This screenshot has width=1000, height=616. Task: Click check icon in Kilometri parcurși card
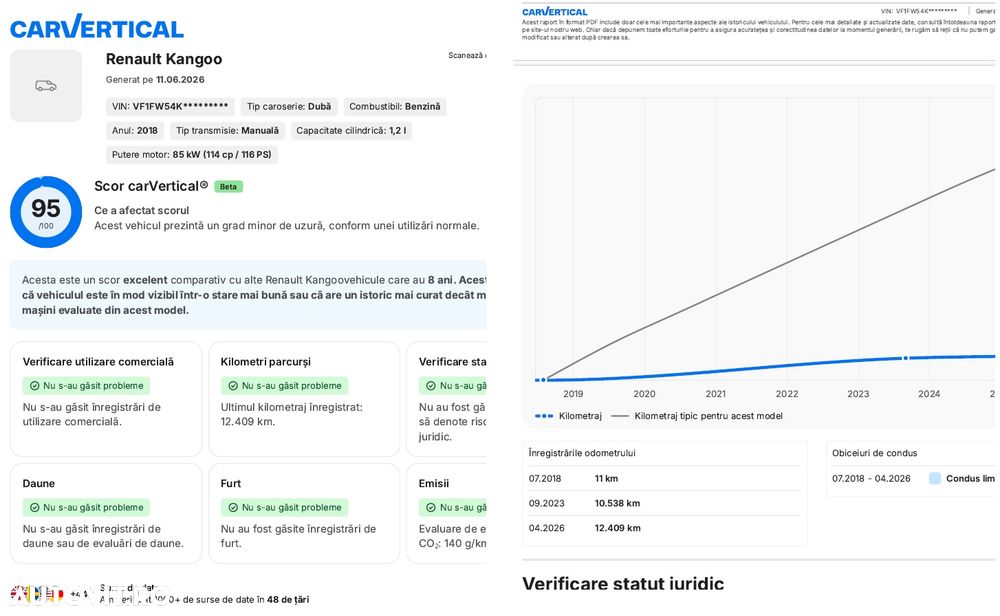coord(233,386)
